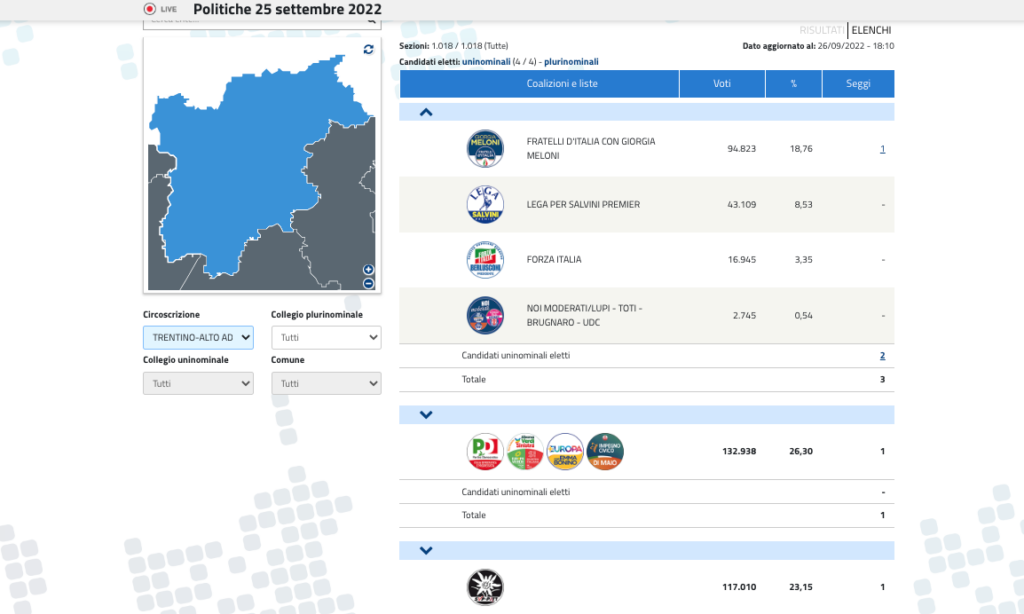Expand the coalition with 117.010 votes
The width and height of the screenshot is (1024, 614).
(426, 551)
